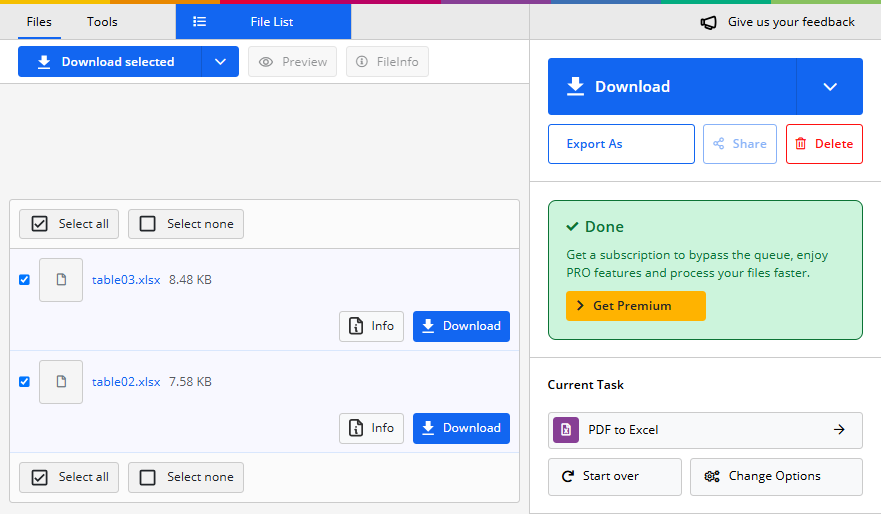Click top Select all button
Viewport: 881px width, 514px height.
69,224
